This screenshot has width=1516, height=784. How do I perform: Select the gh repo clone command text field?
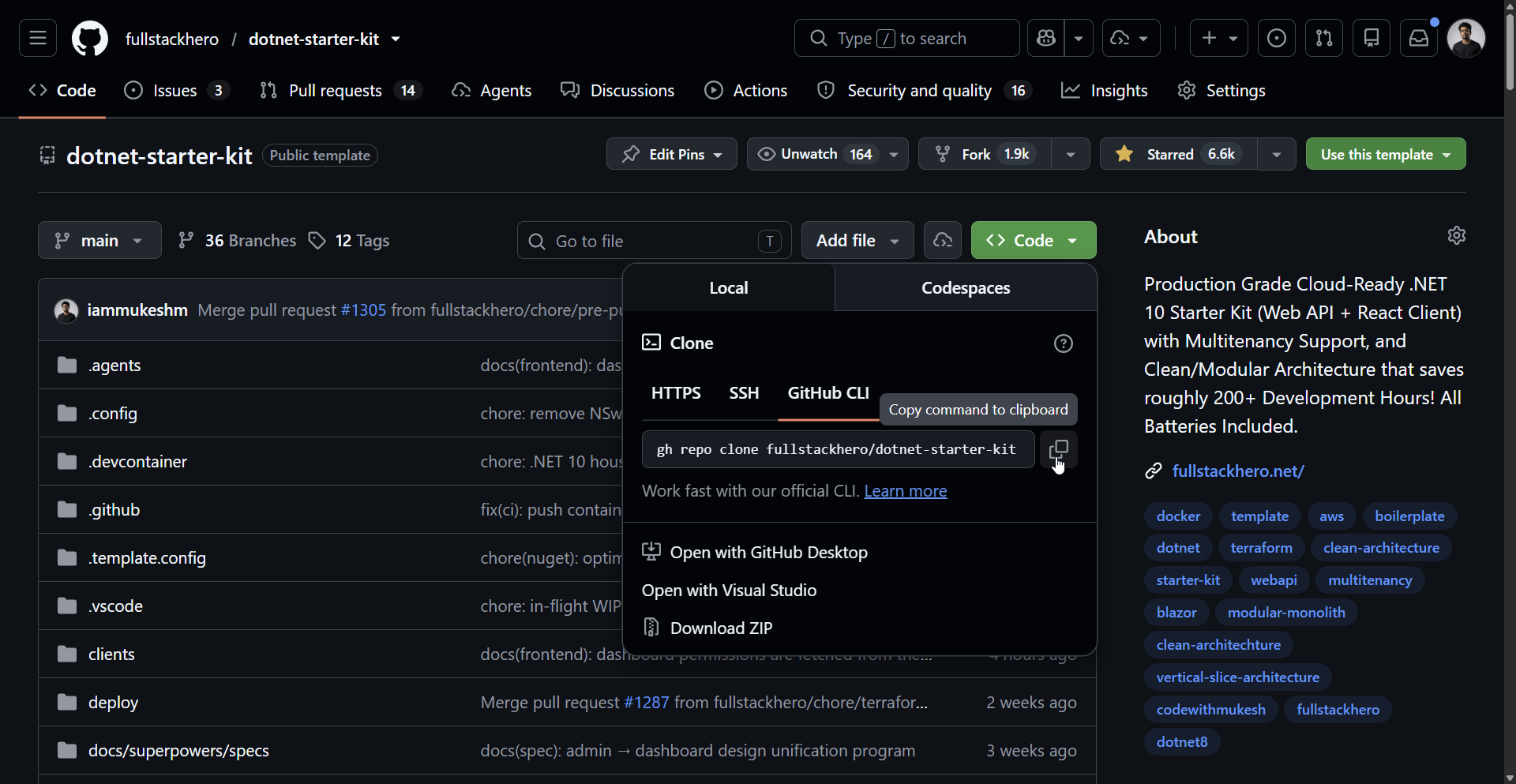(839, 449)
